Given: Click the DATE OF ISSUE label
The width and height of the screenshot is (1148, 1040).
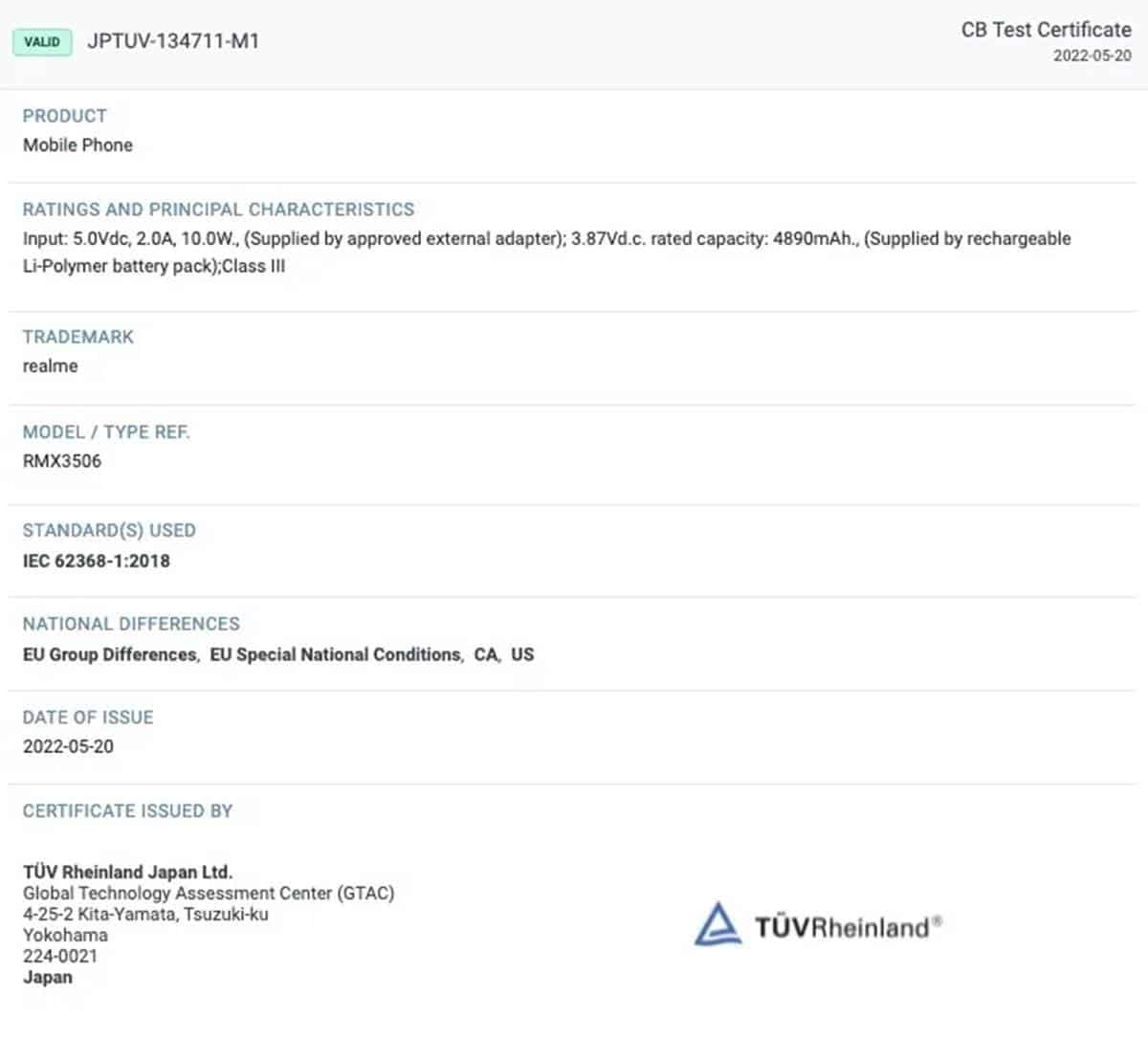Looking at the screenshot, I should [x=88, y=718].
